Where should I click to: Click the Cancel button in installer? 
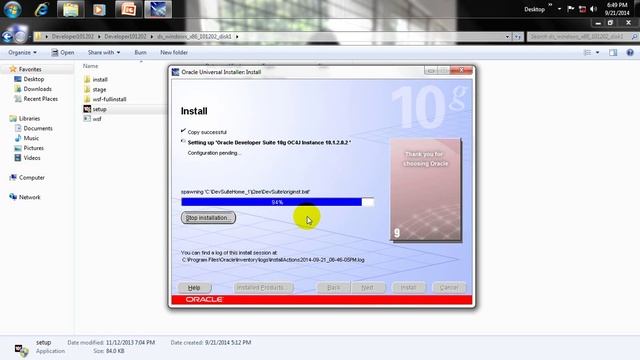449,288
